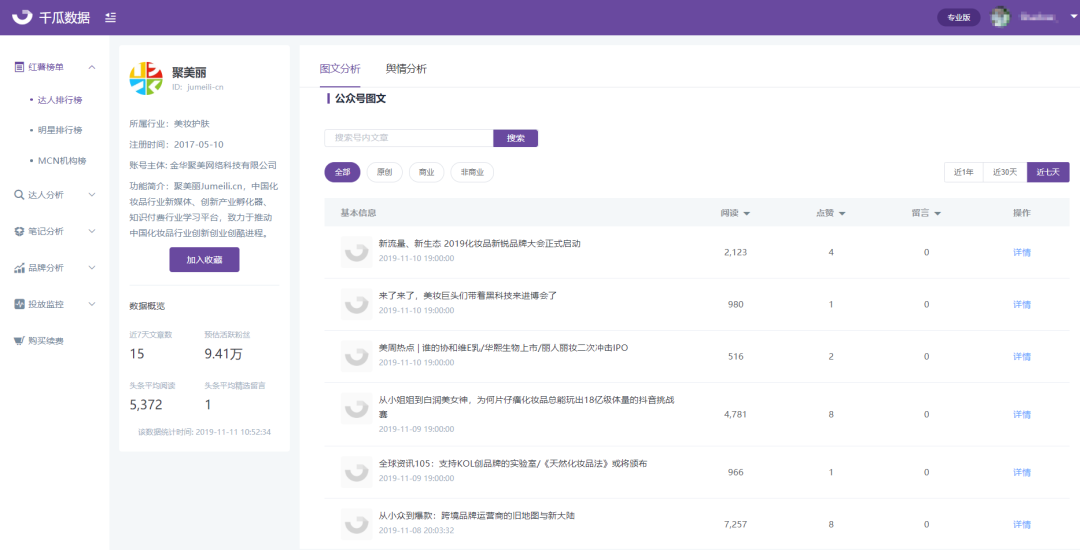
Task: Click thumbnail of 美周热点 article
Action: (357, 357)
